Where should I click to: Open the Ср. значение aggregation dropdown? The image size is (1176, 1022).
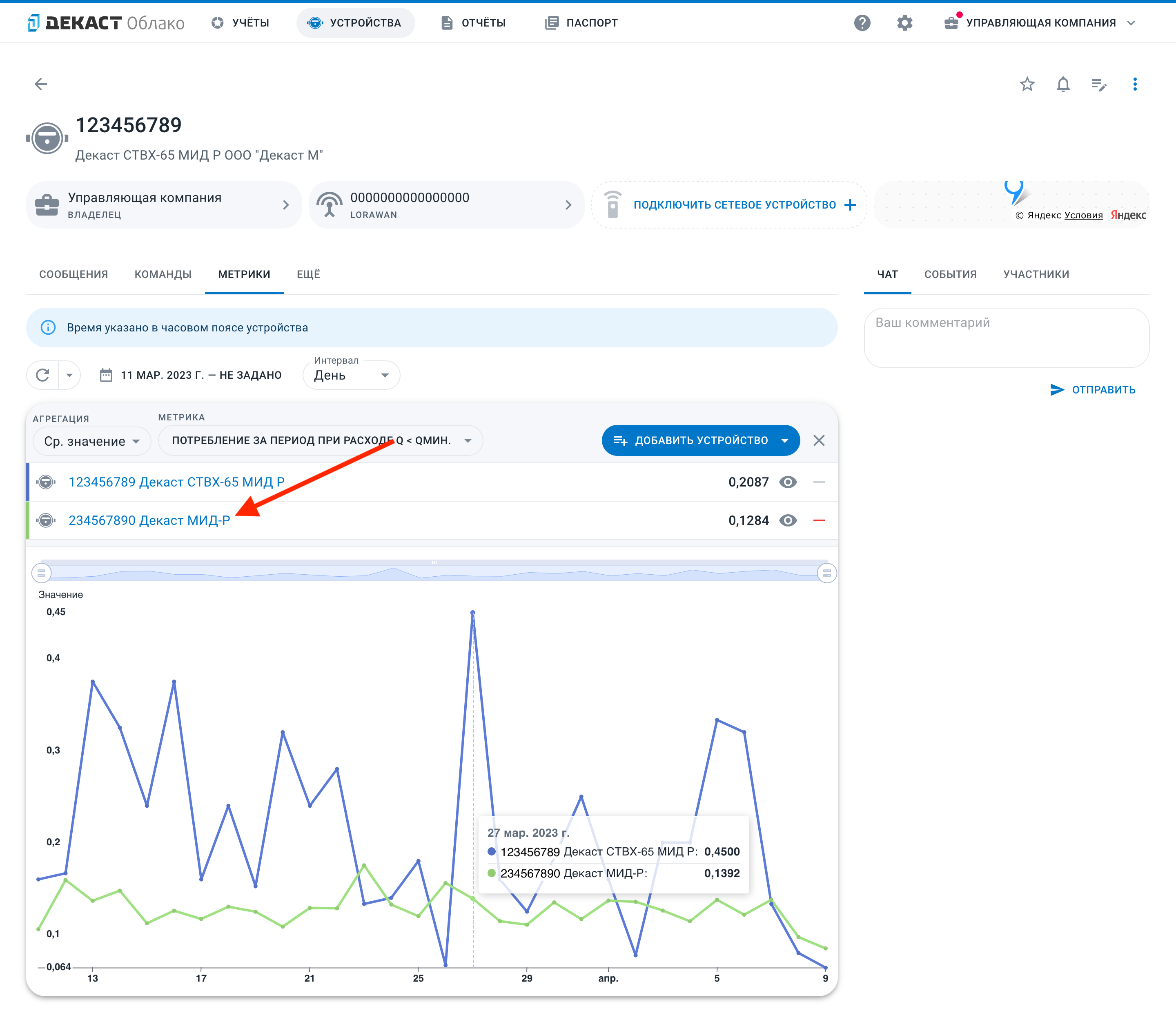[92, 442]
